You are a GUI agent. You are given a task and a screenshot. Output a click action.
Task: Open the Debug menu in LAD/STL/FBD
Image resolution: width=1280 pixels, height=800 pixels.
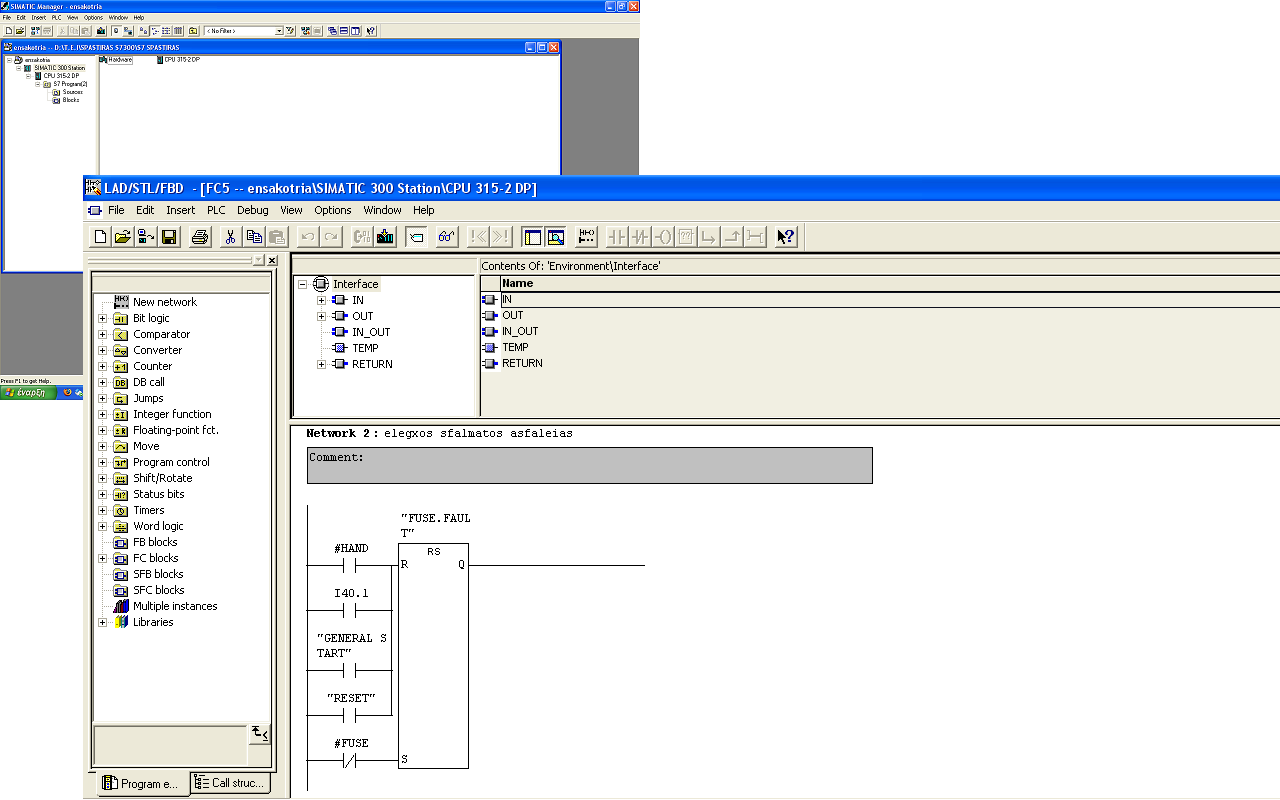click(x=253, y=210)
